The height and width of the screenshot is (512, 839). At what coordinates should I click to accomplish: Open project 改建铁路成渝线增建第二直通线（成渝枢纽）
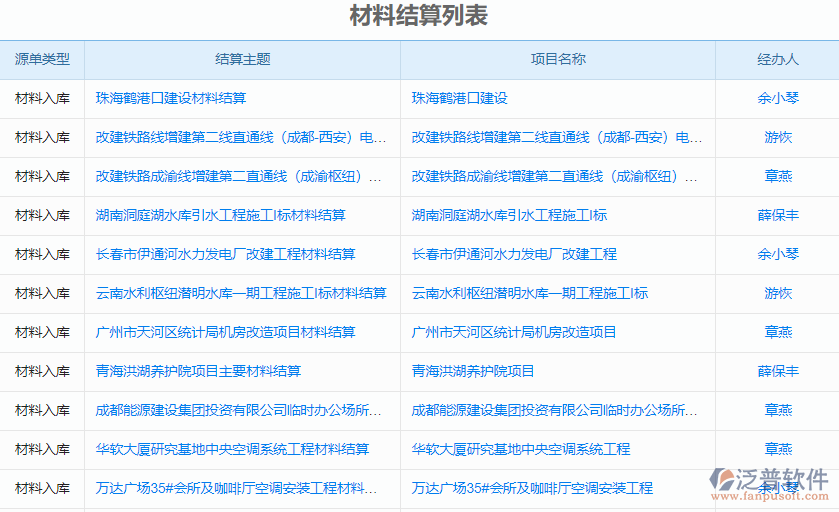(554, 177)
